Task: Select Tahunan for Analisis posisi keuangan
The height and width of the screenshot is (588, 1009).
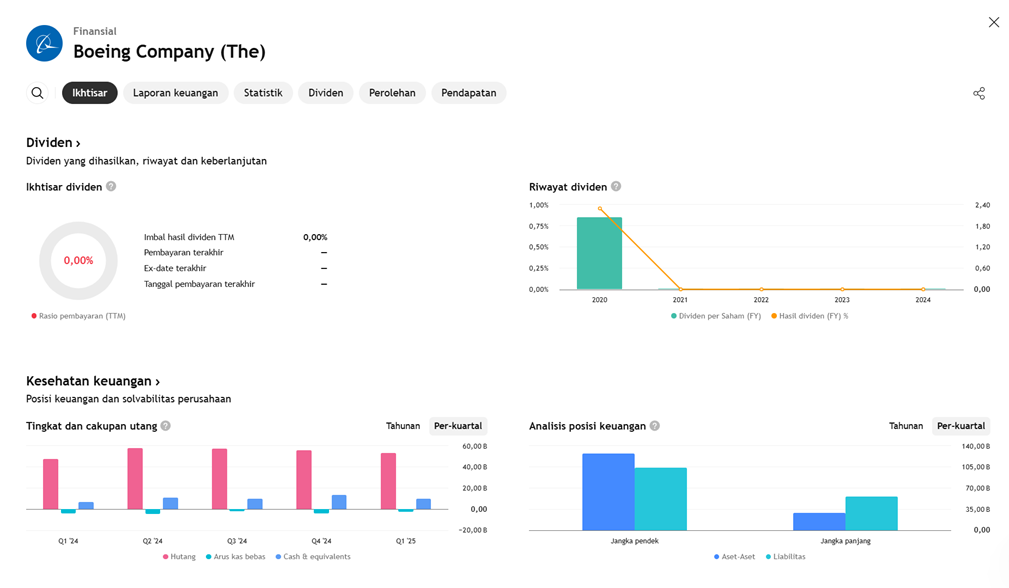Action: [x=906, y=426]
